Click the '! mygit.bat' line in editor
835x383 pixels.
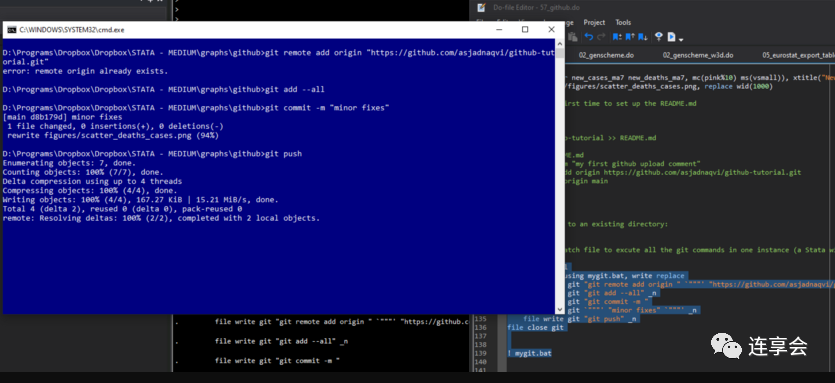point(530,353)
